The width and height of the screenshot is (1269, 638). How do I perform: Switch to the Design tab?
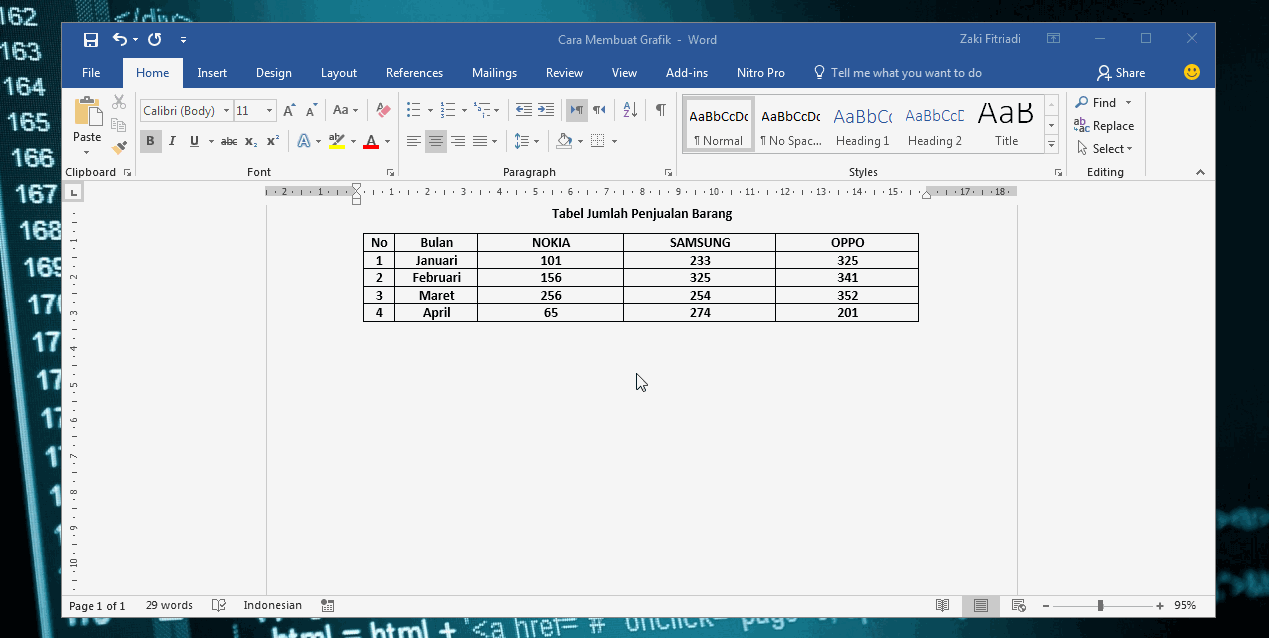(x=274, y=73)
